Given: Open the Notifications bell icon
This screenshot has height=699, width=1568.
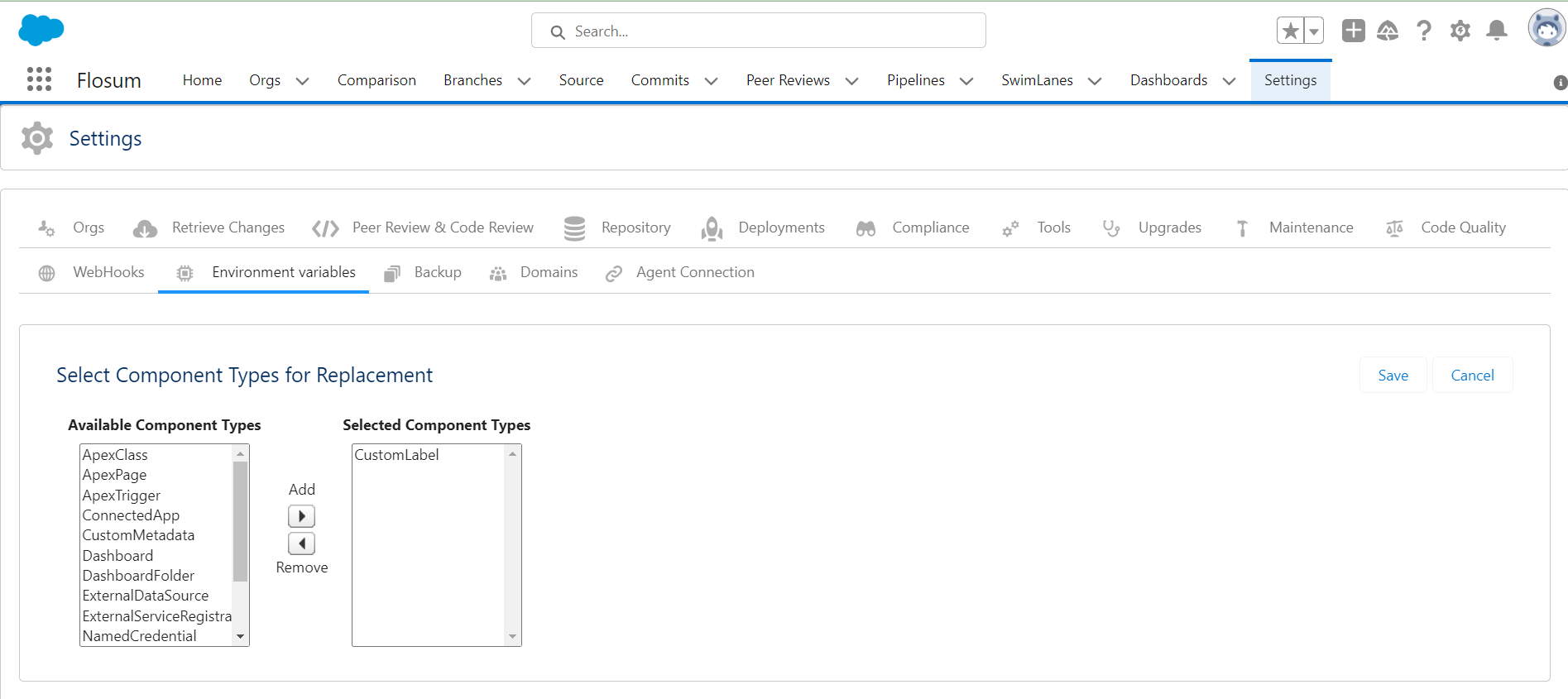Looking at the screenshot, I should [1497, 31].
